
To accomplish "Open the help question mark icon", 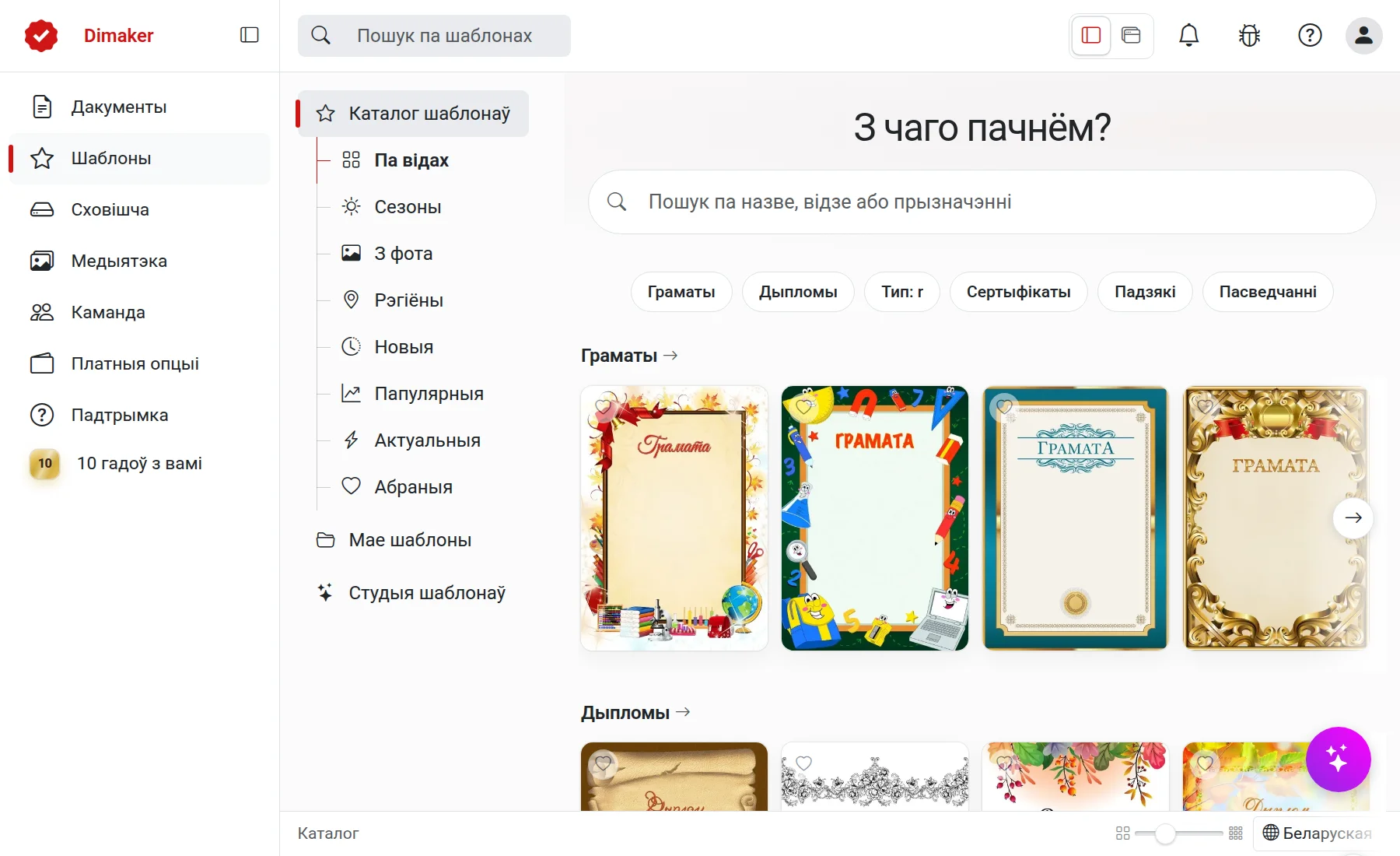I will [1310, 35].
